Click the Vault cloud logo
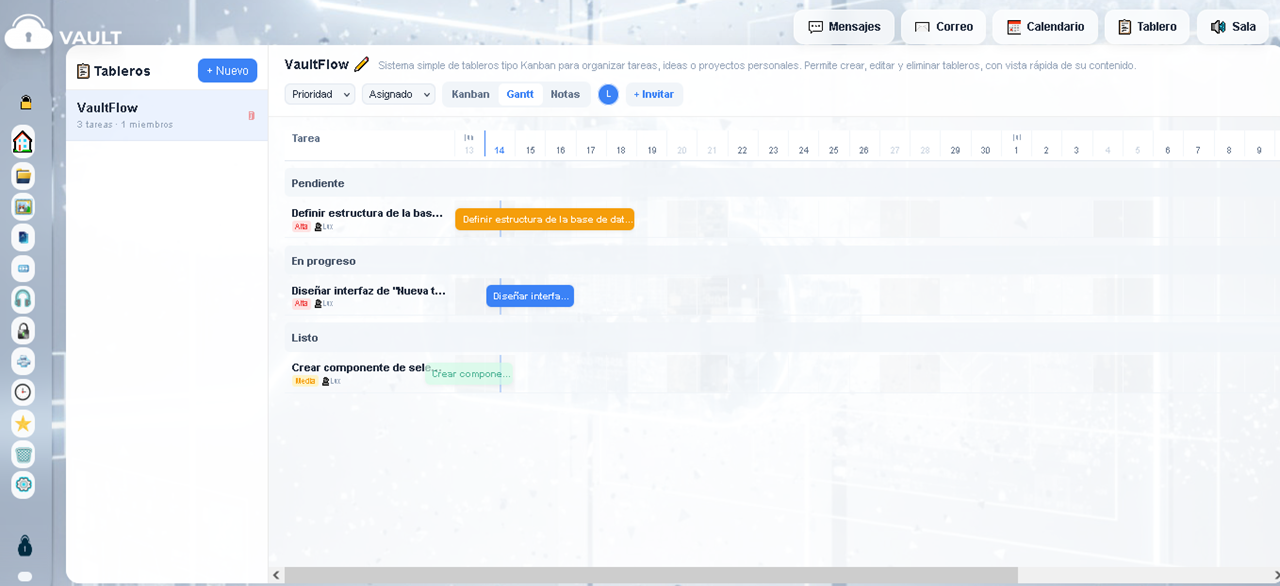Image resolution: width=1280 pixels, height=586 pixels. tap(28, 32)
